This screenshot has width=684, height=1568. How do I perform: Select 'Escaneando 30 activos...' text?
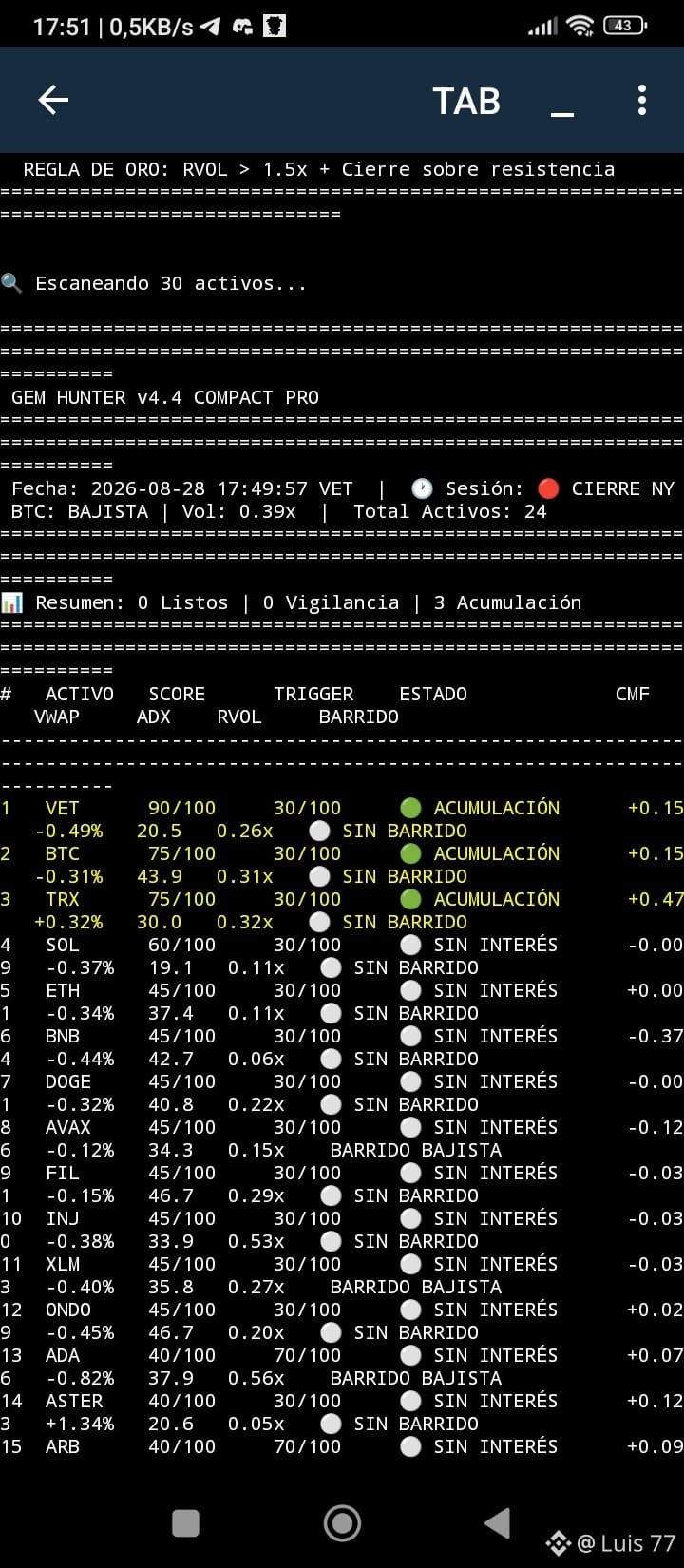pyautogui.click(x=171, y=283)
